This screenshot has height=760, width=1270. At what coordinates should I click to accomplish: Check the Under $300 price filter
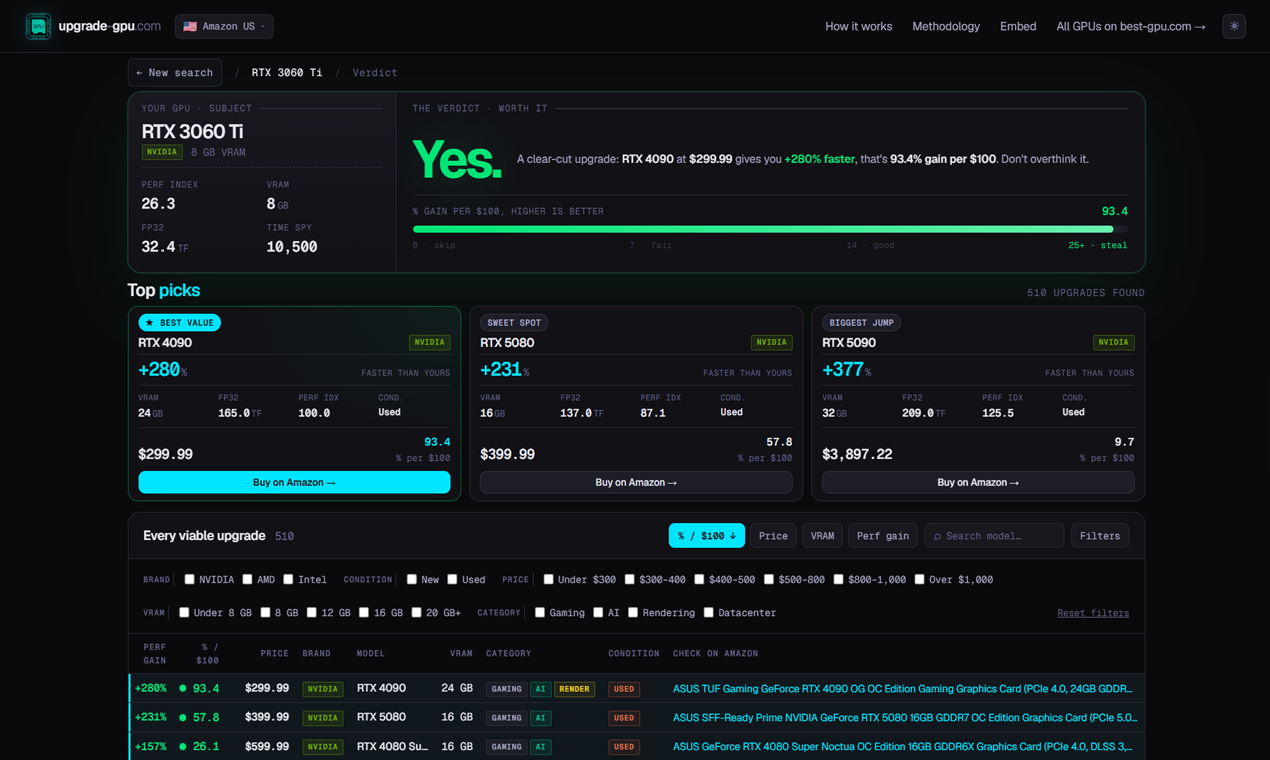click(x=548, y=579)
